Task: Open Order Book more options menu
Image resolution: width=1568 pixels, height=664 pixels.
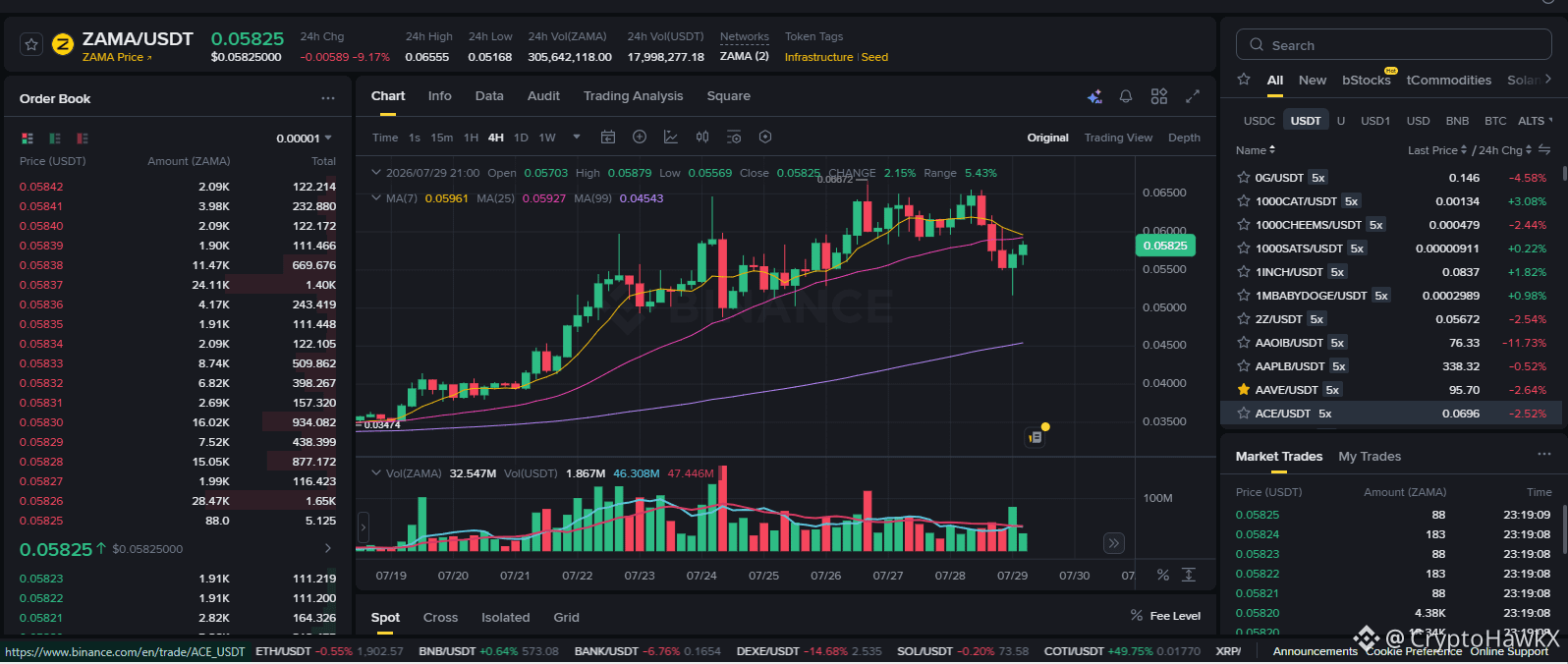Action: tap(328, 98)
